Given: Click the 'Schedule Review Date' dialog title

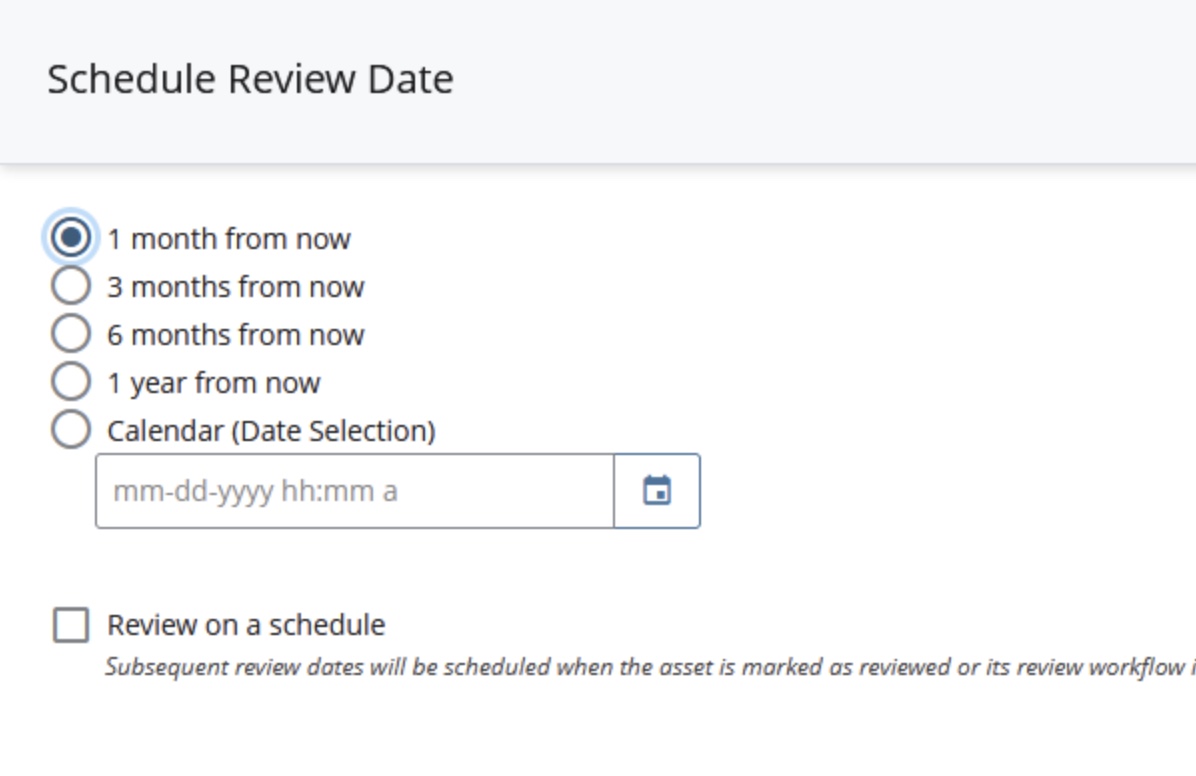Looking at the screenshot, I should coord(250,79).
